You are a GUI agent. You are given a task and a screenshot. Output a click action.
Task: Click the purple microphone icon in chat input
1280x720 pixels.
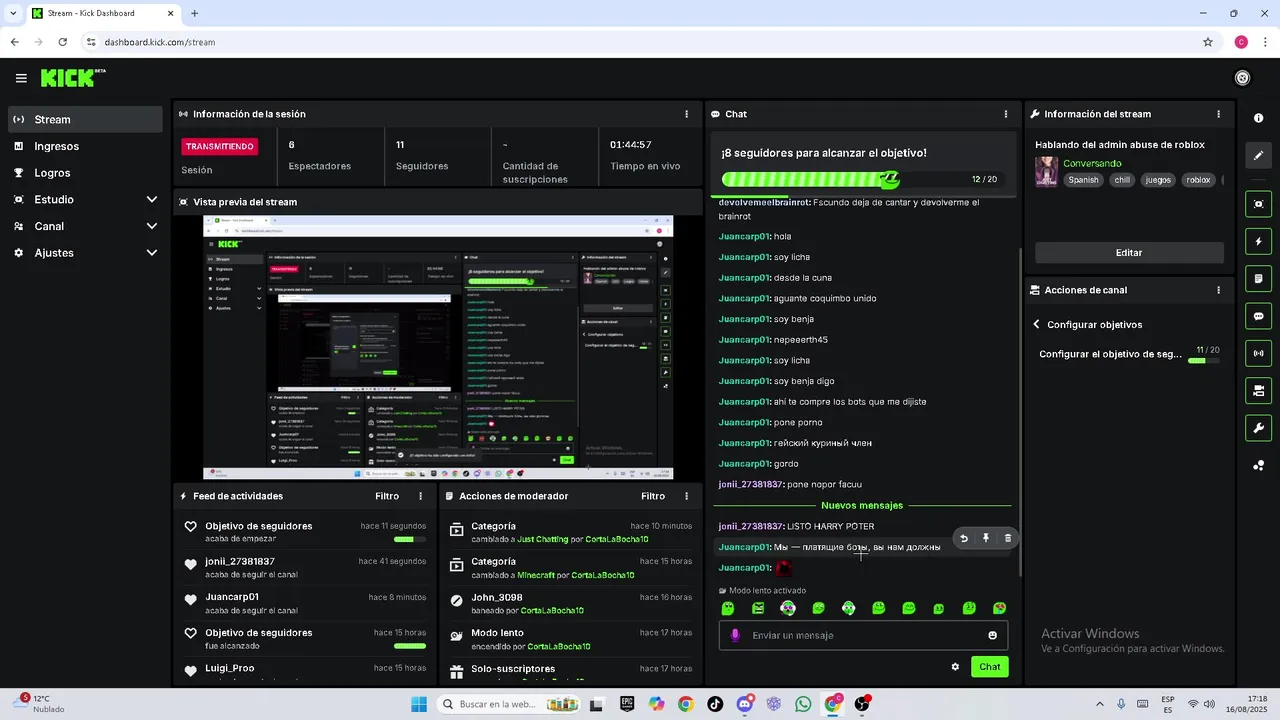[x=735, y=635]
